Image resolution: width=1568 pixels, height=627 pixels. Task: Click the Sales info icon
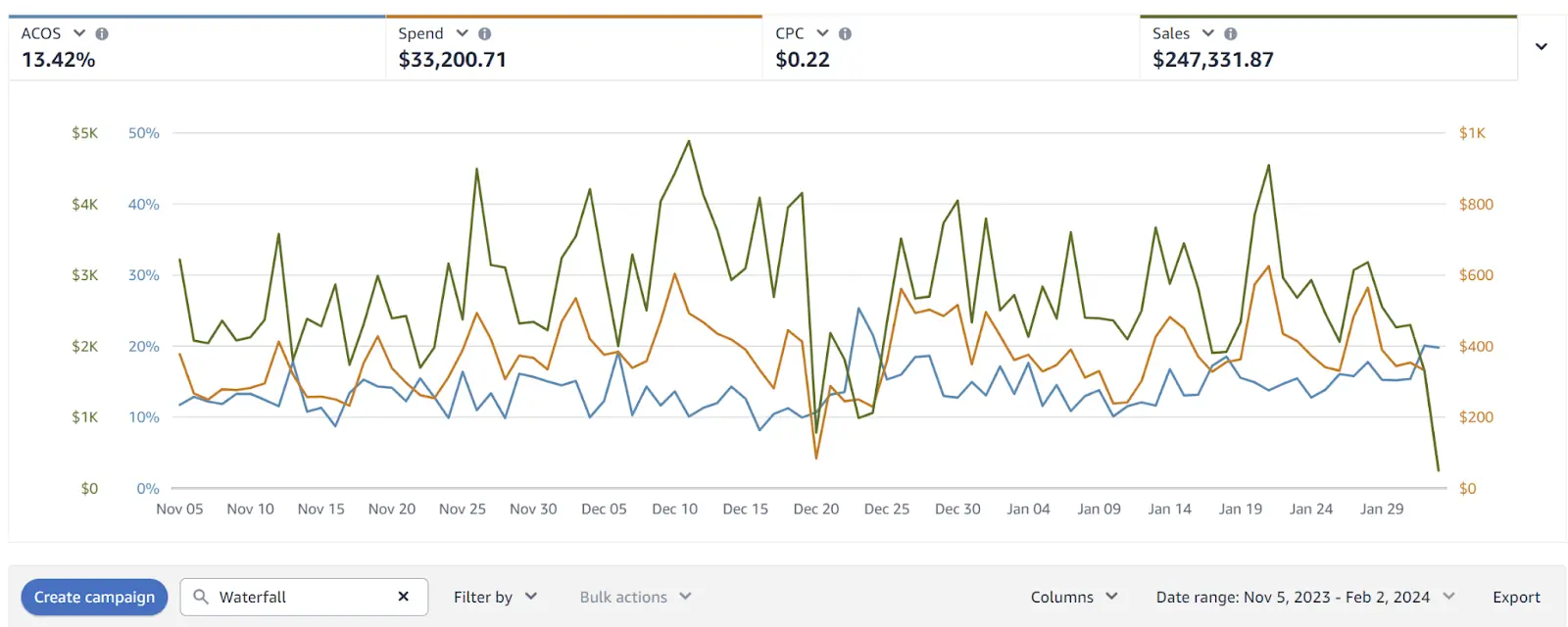pos(1230,33)
